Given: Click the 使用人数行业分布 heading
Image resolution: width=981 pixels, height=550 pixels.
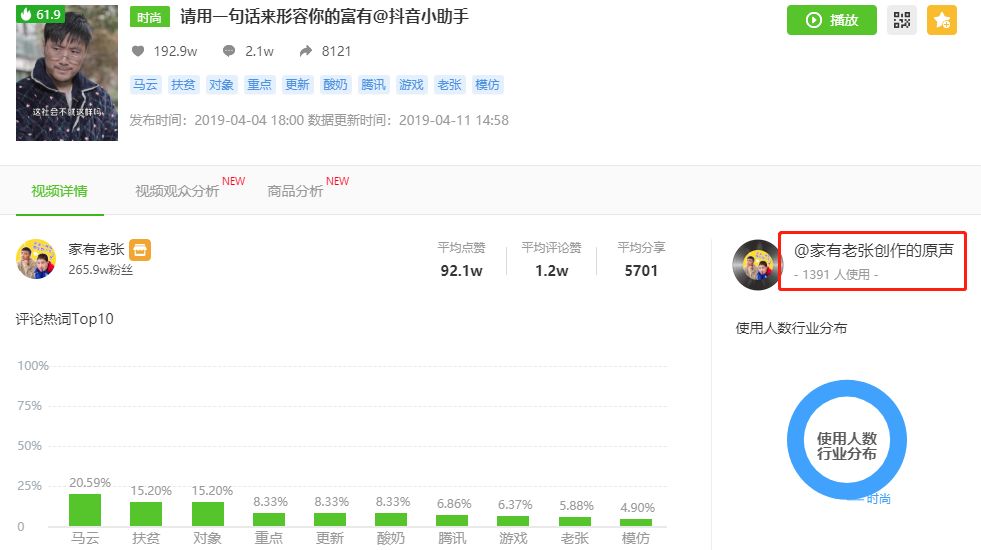Looking at the screenshot, I should tap(791, 328).
